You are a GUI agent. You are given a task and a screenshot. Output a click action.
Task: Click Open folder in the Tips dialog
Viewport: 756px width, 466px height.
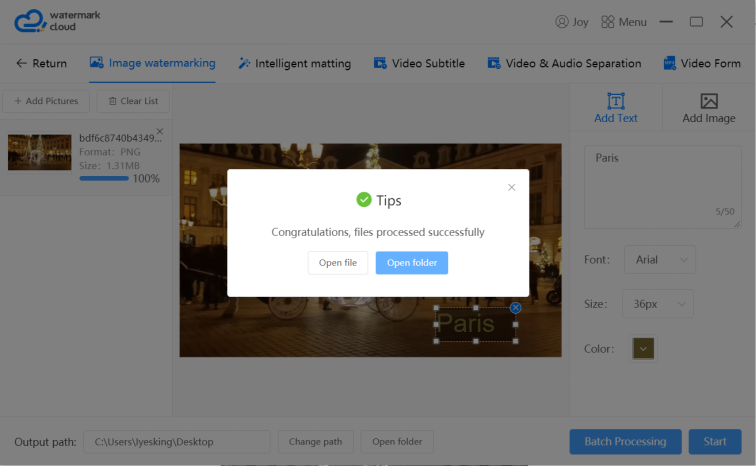pos(412,263)
